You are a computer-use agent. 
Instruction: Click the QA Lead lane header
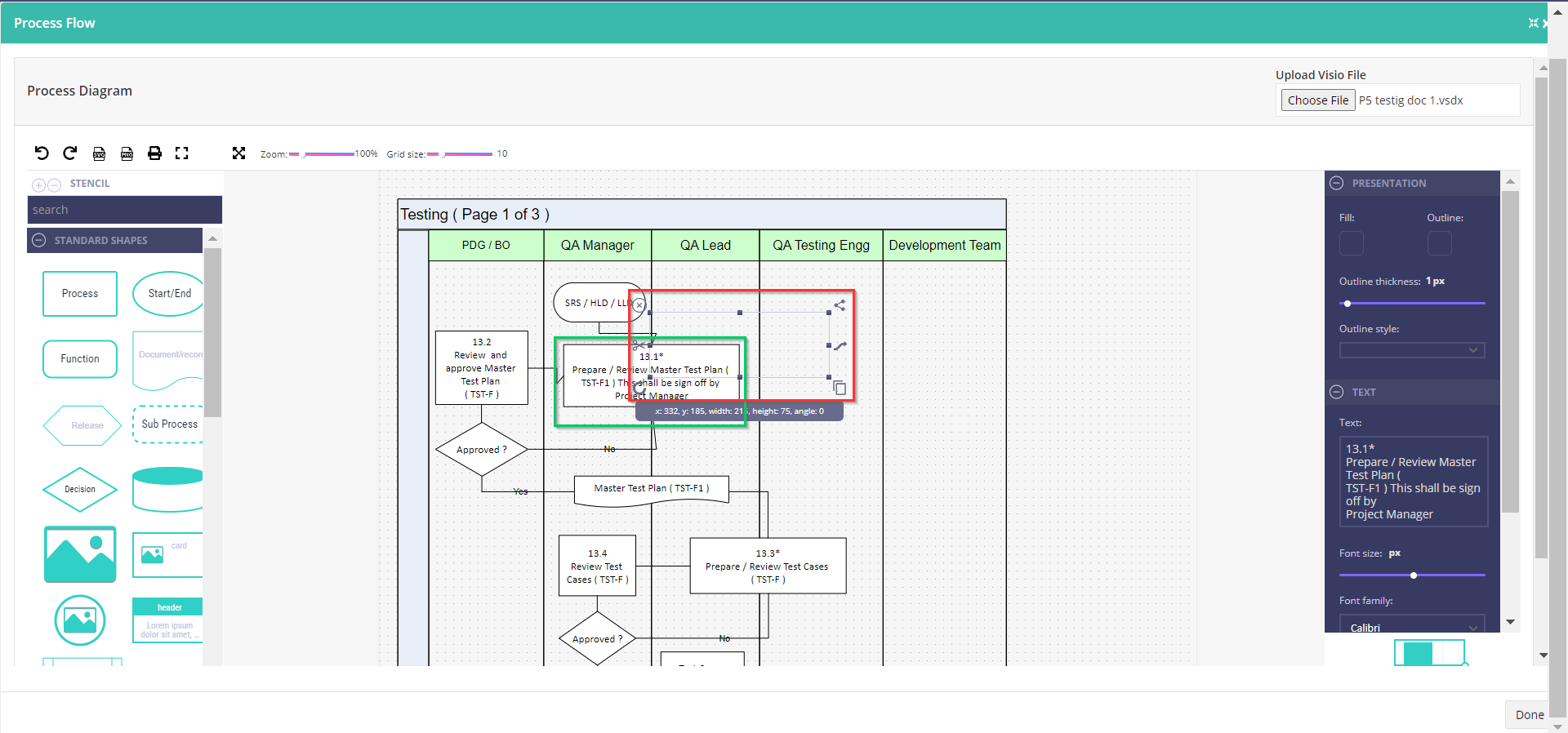[706, 245]
